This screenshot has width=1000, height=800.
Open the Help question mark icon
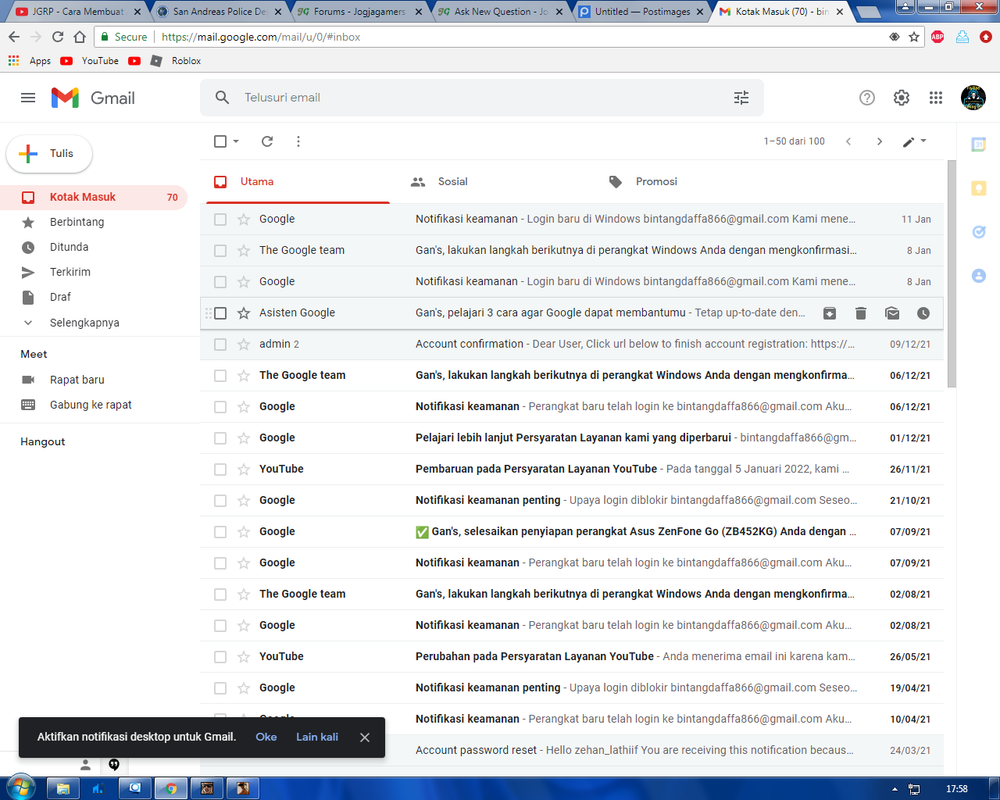[x=867, y=98]
